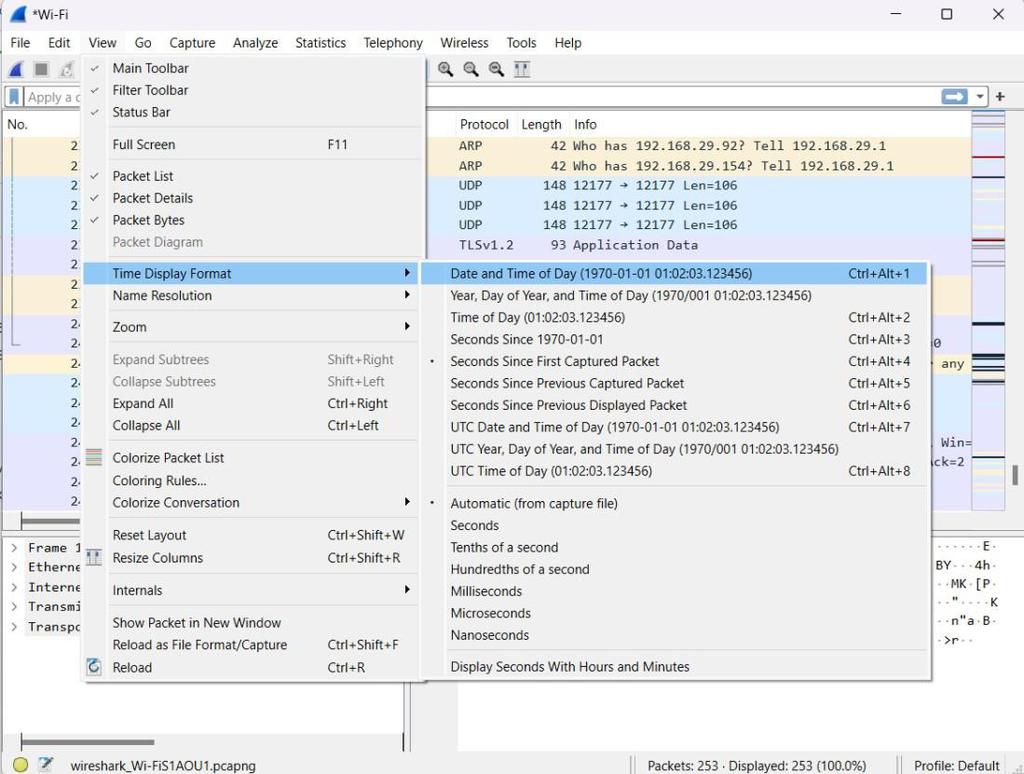
Task: Click the Wireshark app icon in title bar
Action: (18, 14)
